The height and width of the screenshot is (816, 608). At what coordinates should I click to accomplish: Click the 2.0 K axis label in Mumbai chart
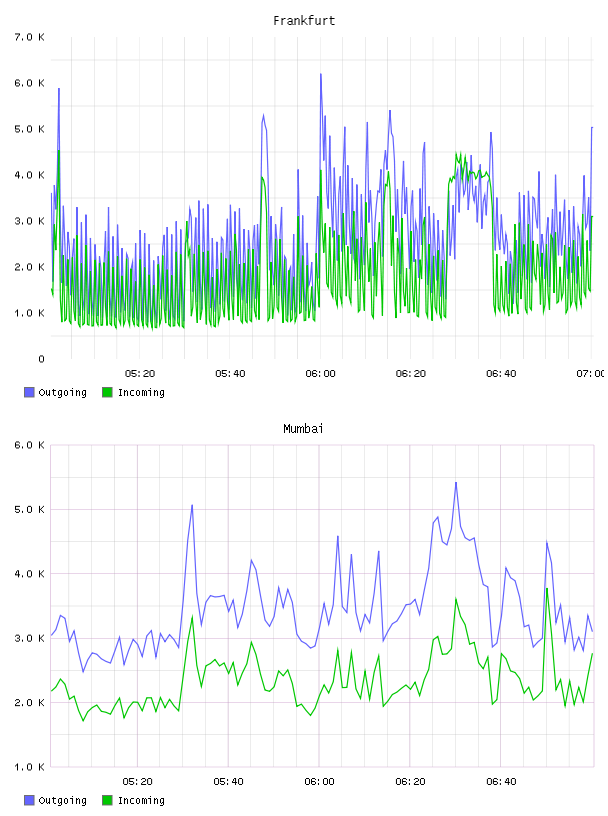click(x=30, y=703)
